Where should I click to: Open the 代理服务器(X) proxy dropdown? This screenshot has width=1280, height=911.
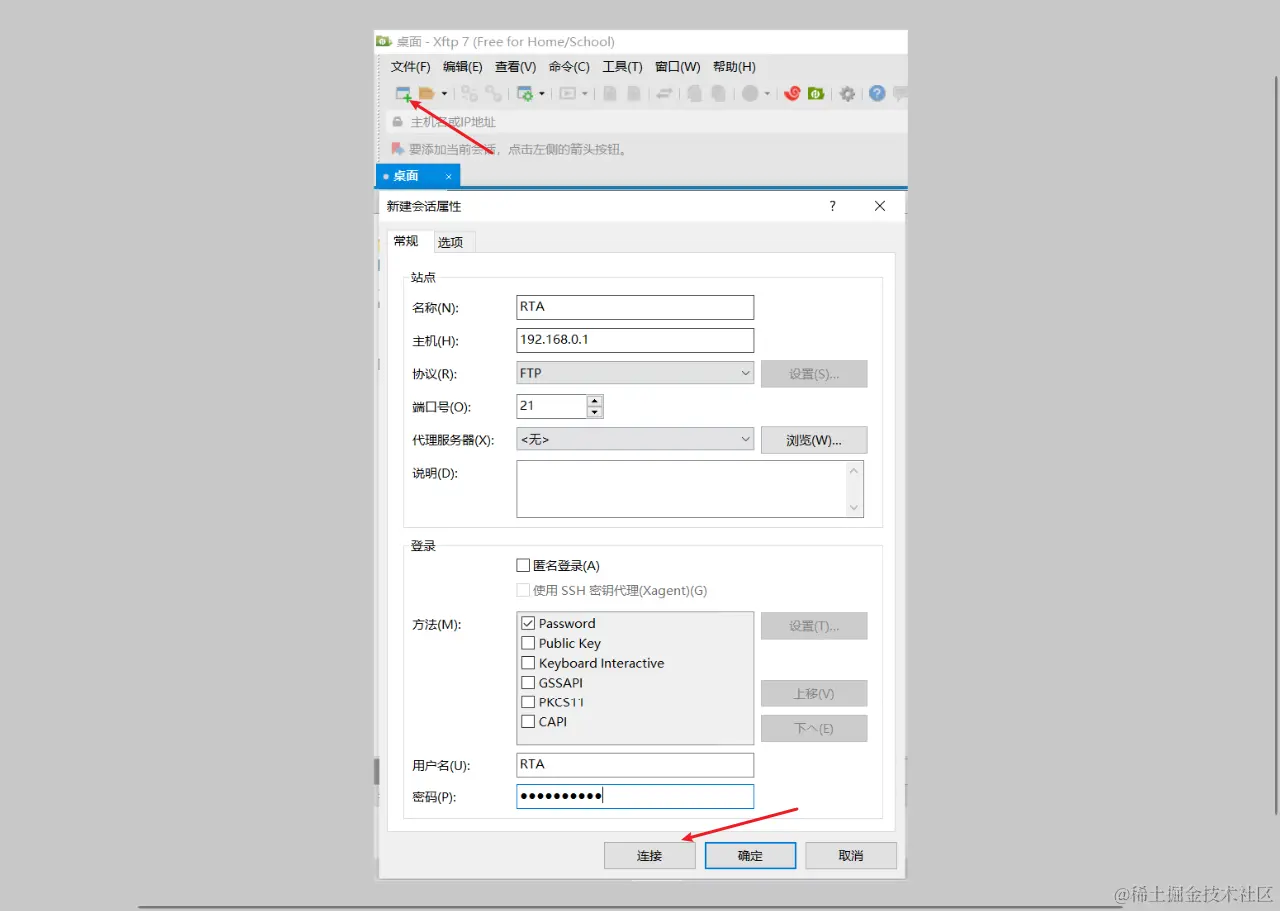point(635,439)
